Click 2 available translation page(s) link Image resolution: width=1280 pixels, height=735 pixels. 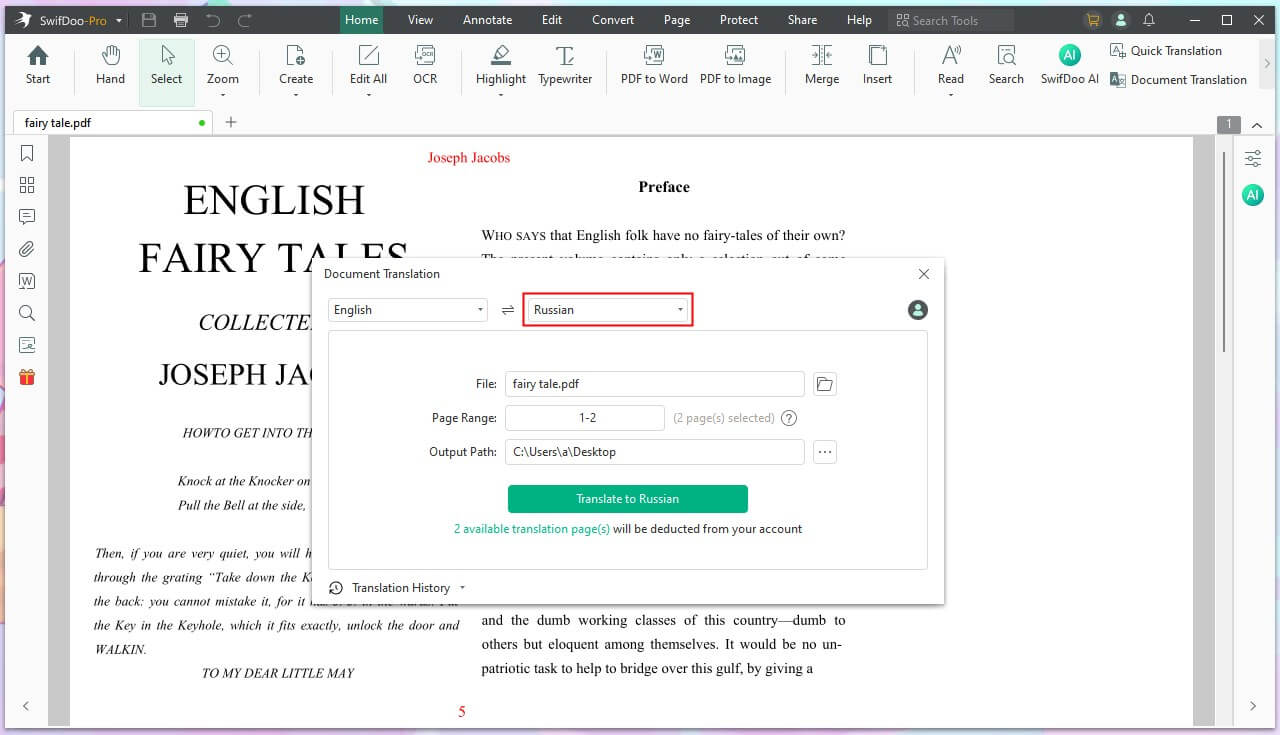(532, 529)
